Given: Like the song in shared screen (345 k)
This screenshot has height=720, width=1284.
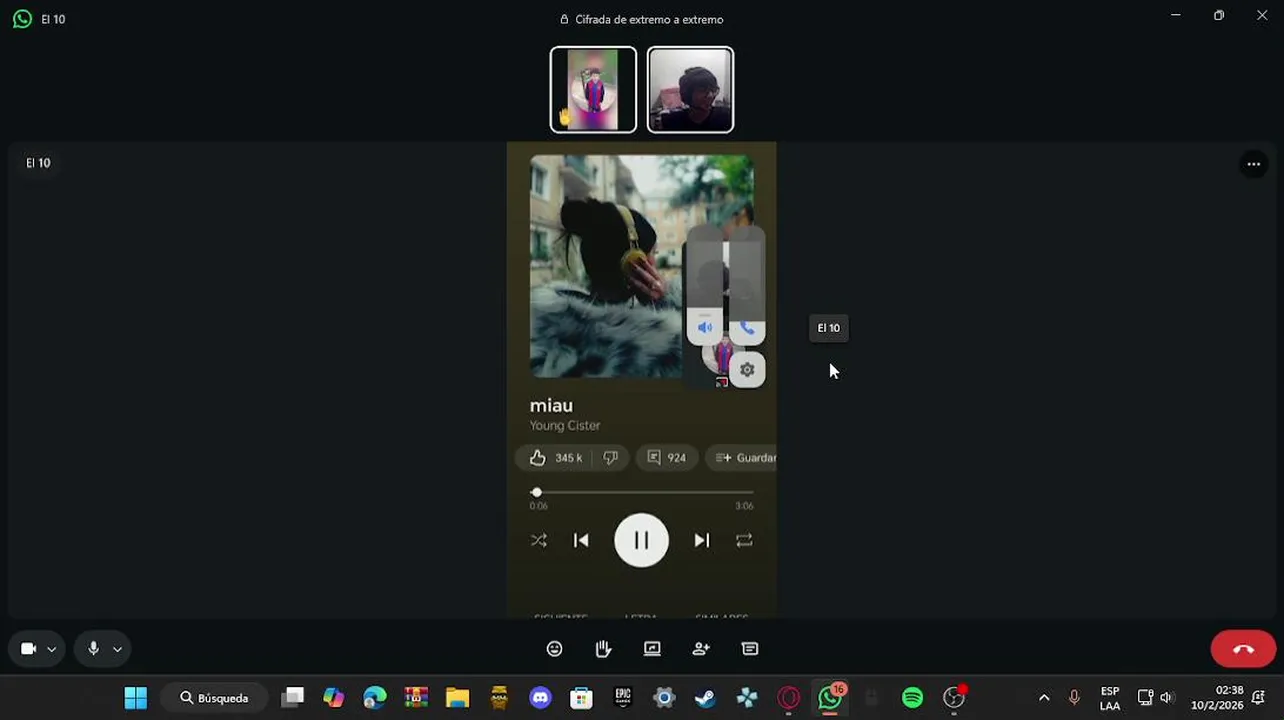Looking at the screenshot, I should pyautogui.click(x=556, y=458).
